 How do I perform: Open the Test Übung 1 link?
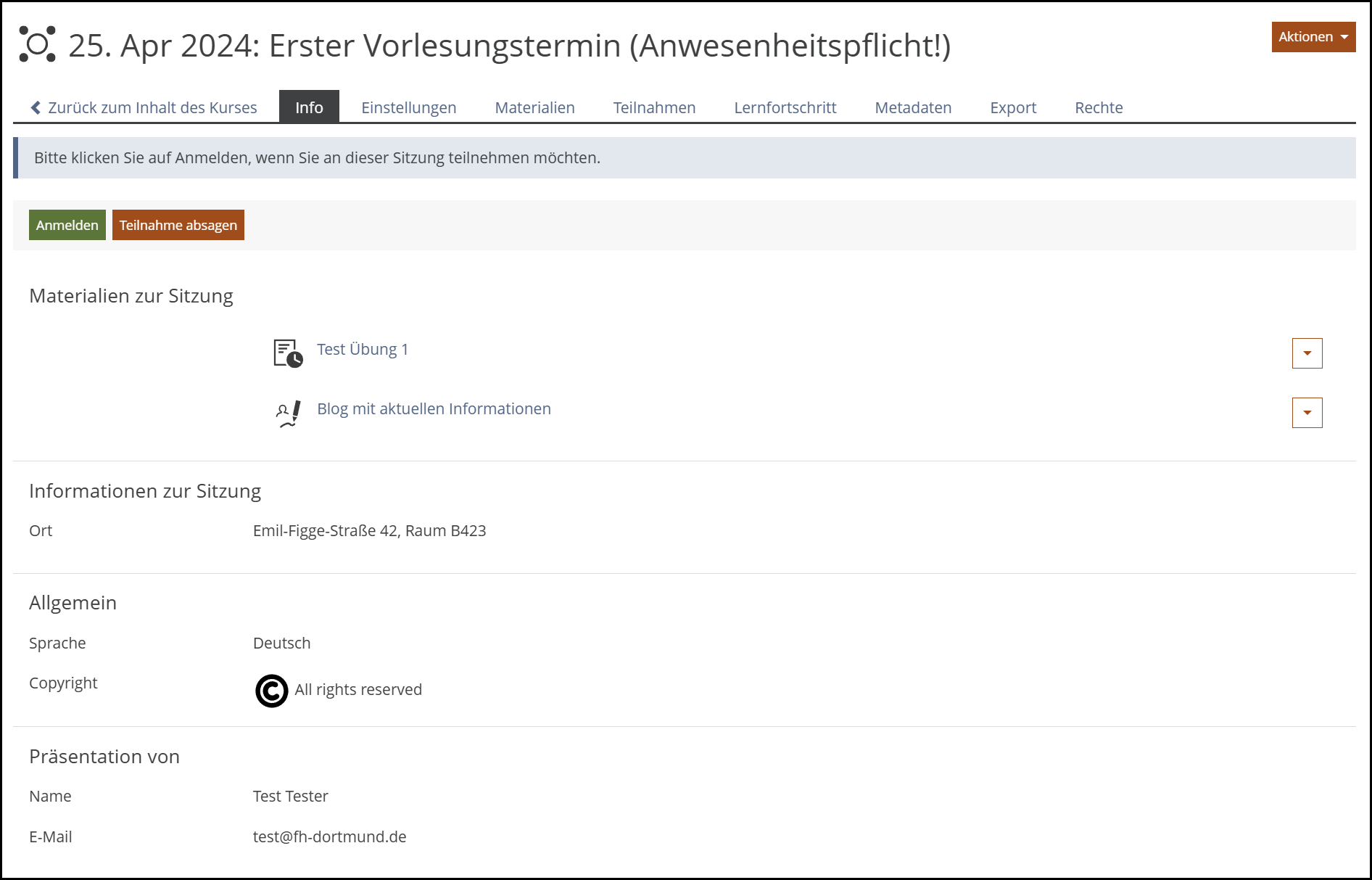(x=363, y=349)
